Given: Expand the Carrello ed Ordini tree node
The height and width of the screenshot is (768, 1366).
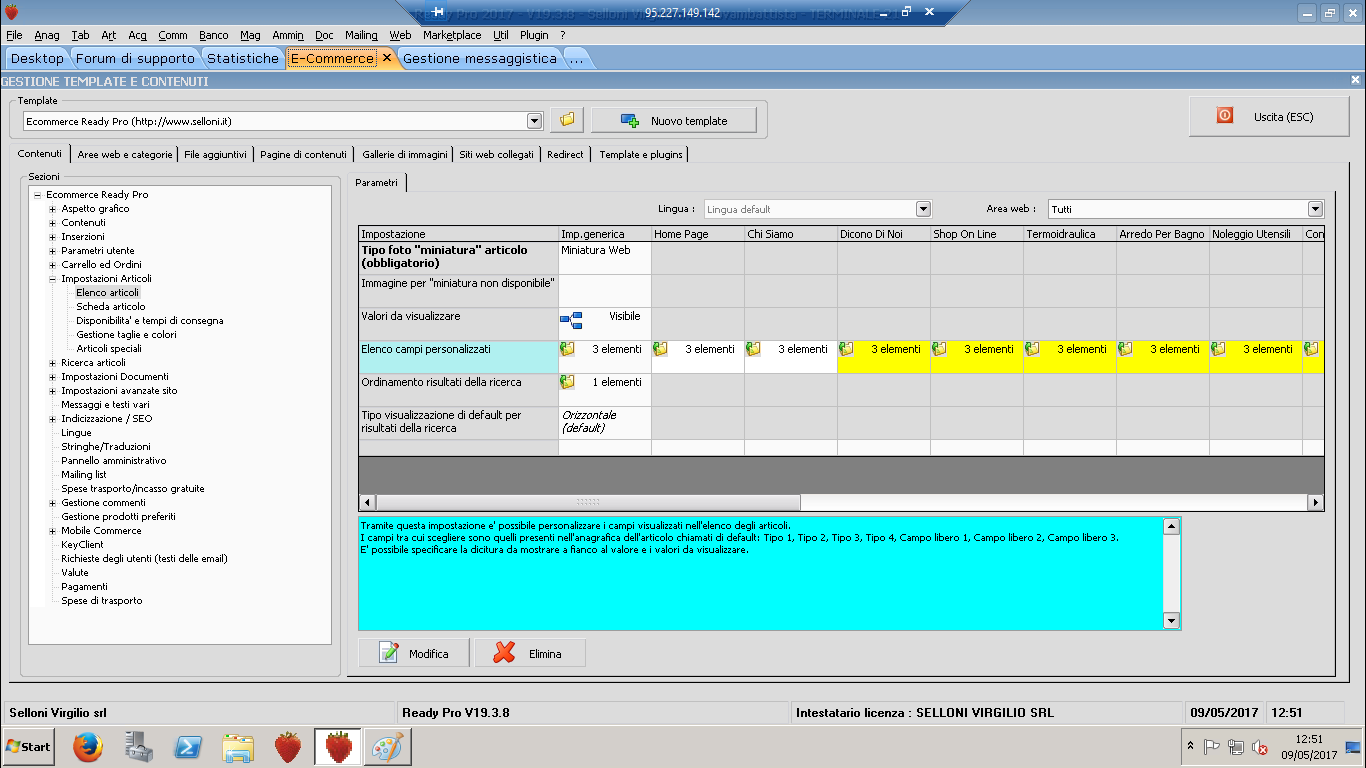Looking at the screenshot, I should [52, 265].
